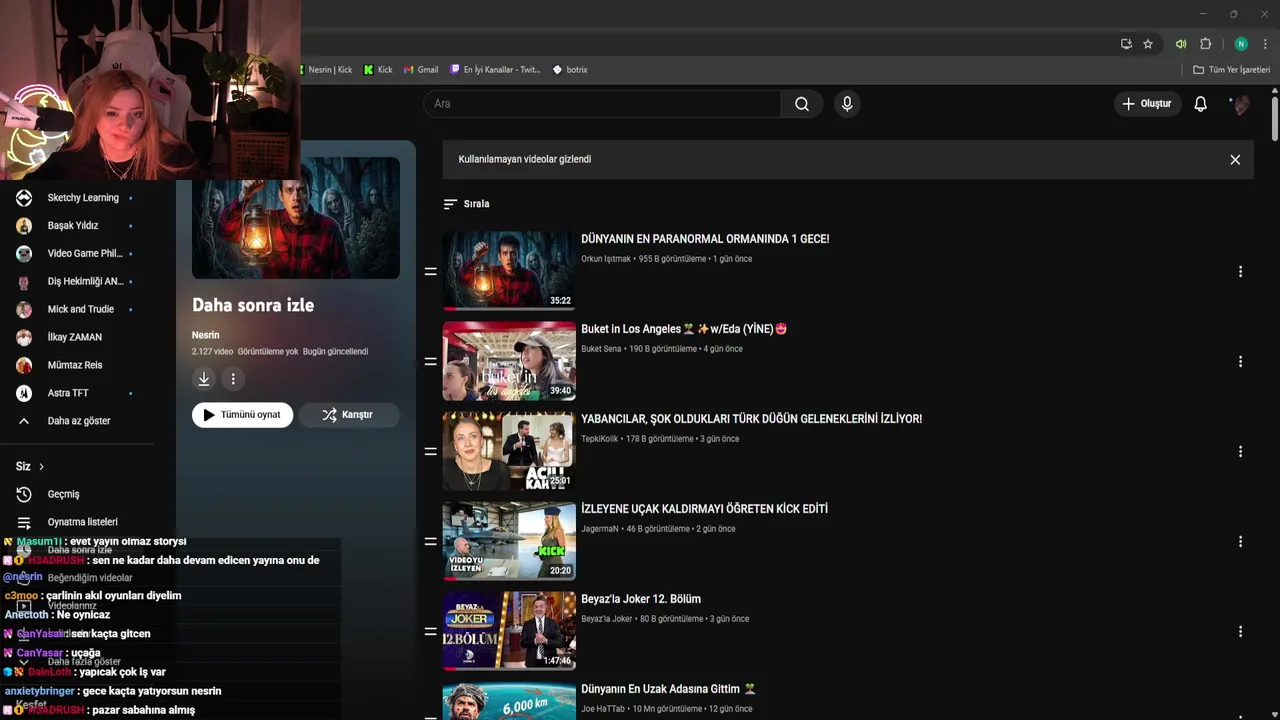Bookmark this page with star icon
The height and width of the screenshot is (720, 1280).
point(1148,44)
